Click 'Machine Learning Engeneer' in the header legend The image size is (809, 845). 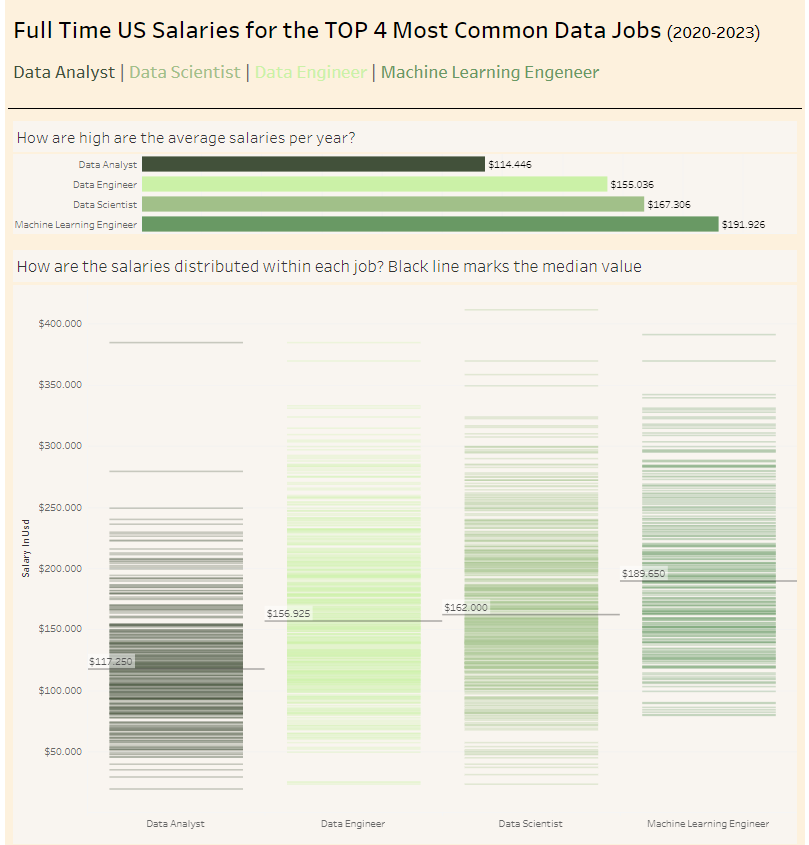click(x=490, y=72)
